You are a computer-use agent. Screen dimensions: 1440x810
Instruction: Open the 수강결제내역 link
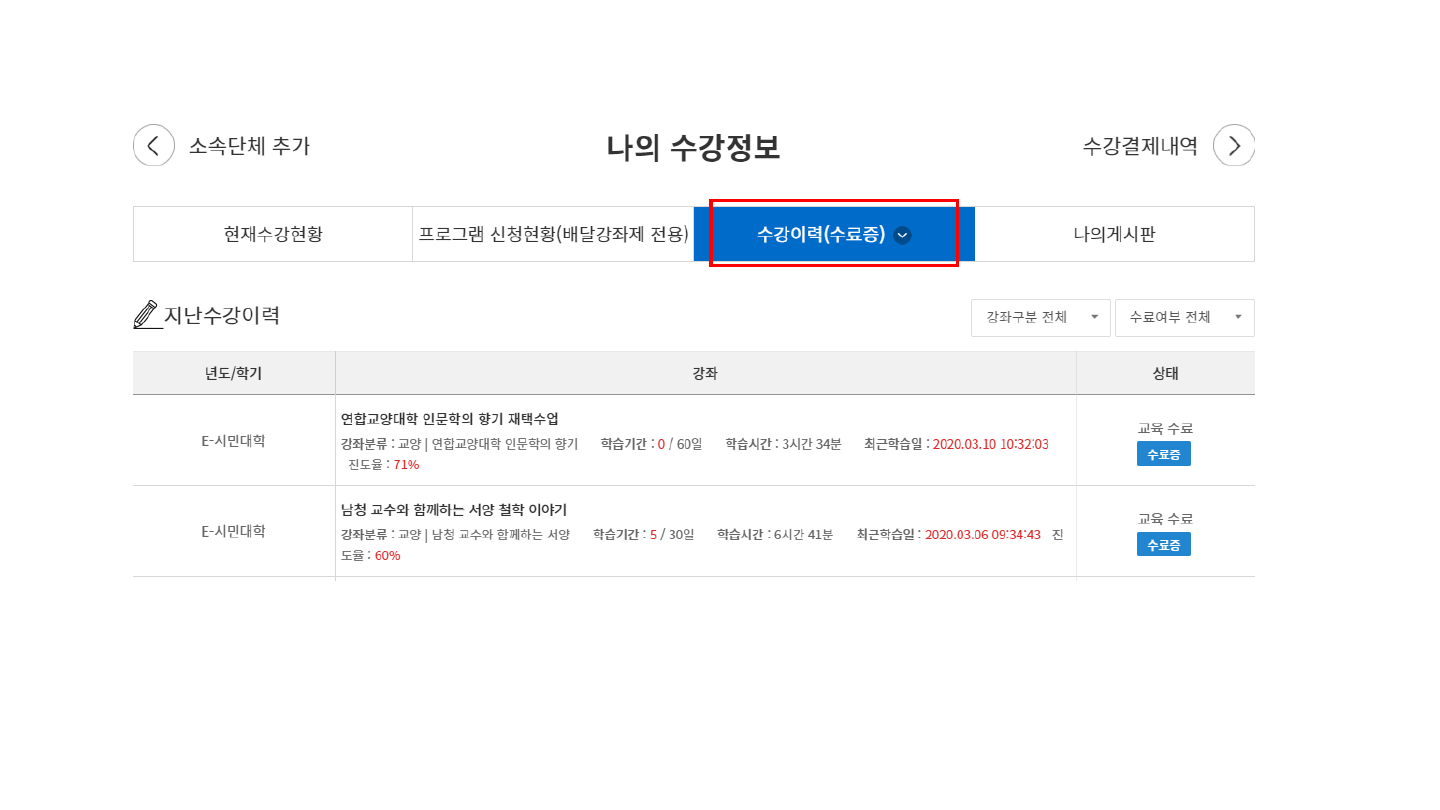(x=1140, y=146)
